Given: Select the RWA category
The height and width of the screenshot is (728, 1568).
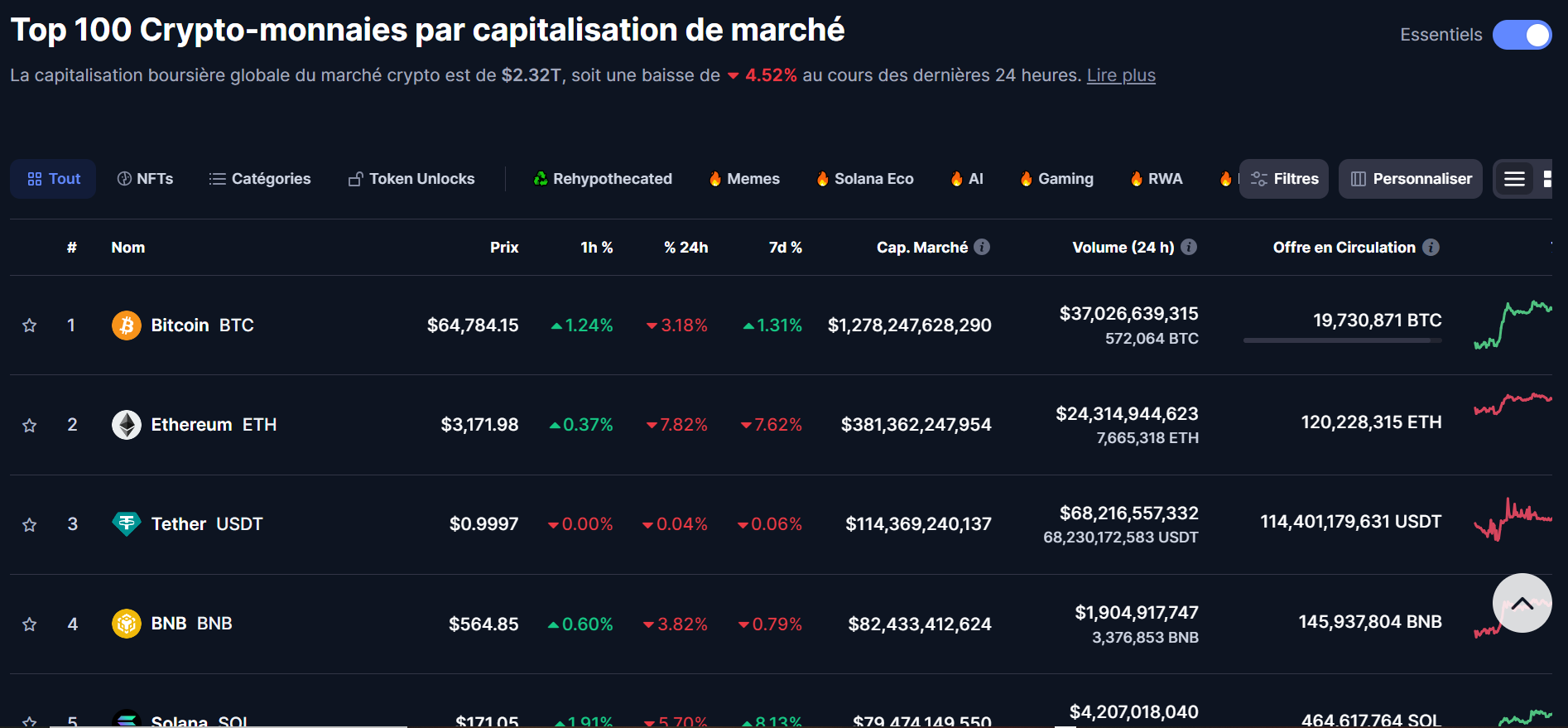Looking at the screenshot, I should coord(1157,179).
